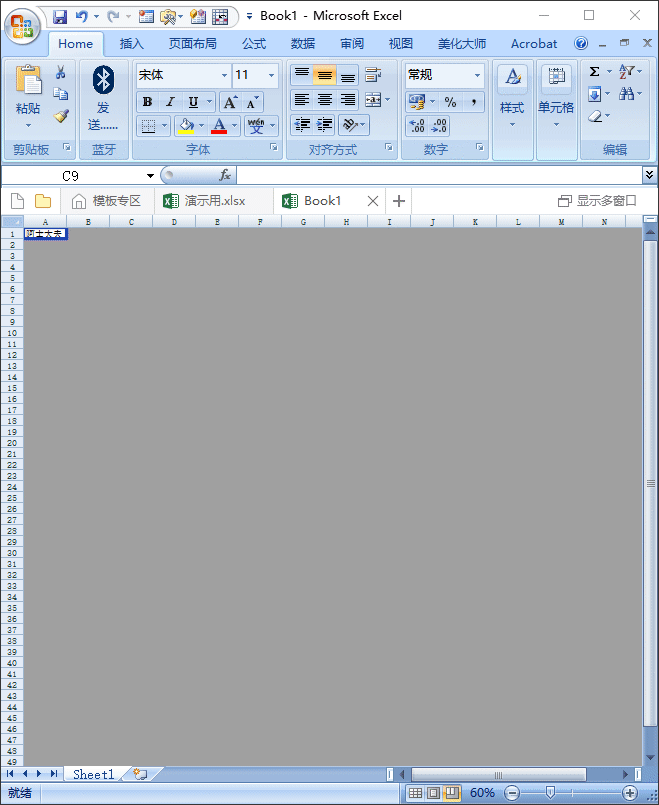Open 模板专区 template zone

[107, 201]
